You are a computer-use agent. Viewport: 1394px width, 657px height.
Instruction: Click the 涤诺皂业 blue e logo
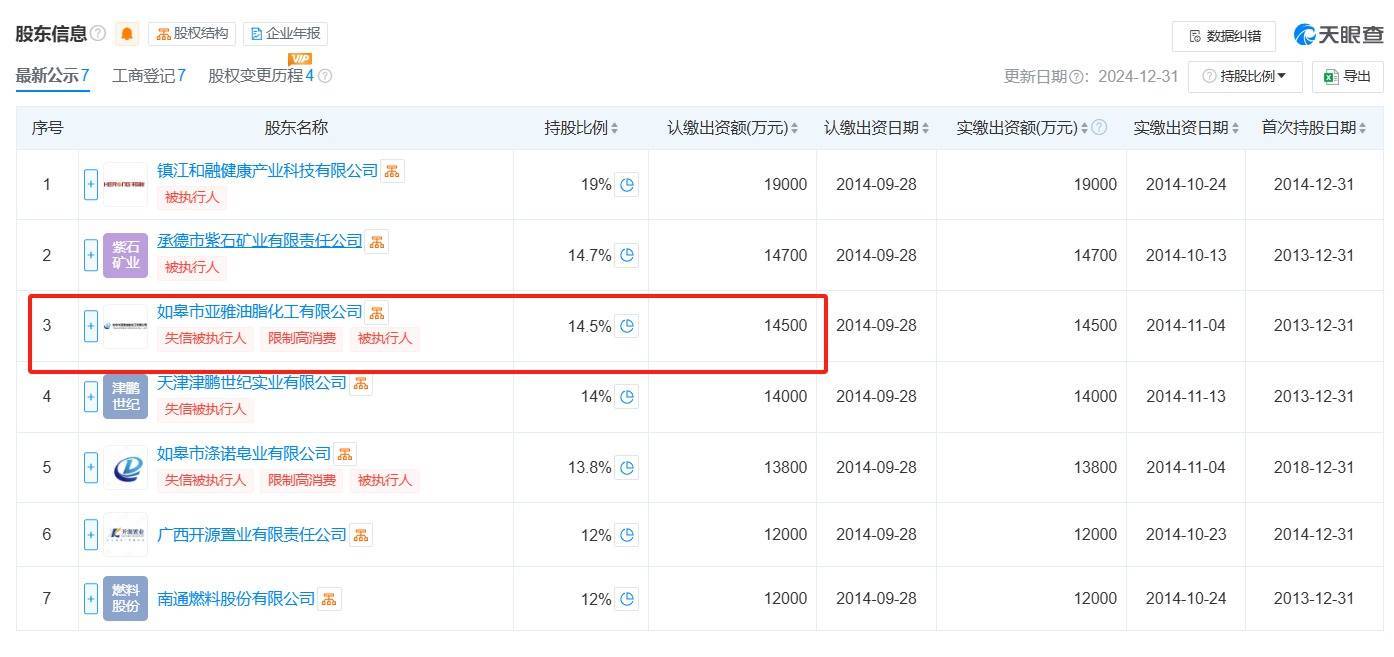(125, 468)
